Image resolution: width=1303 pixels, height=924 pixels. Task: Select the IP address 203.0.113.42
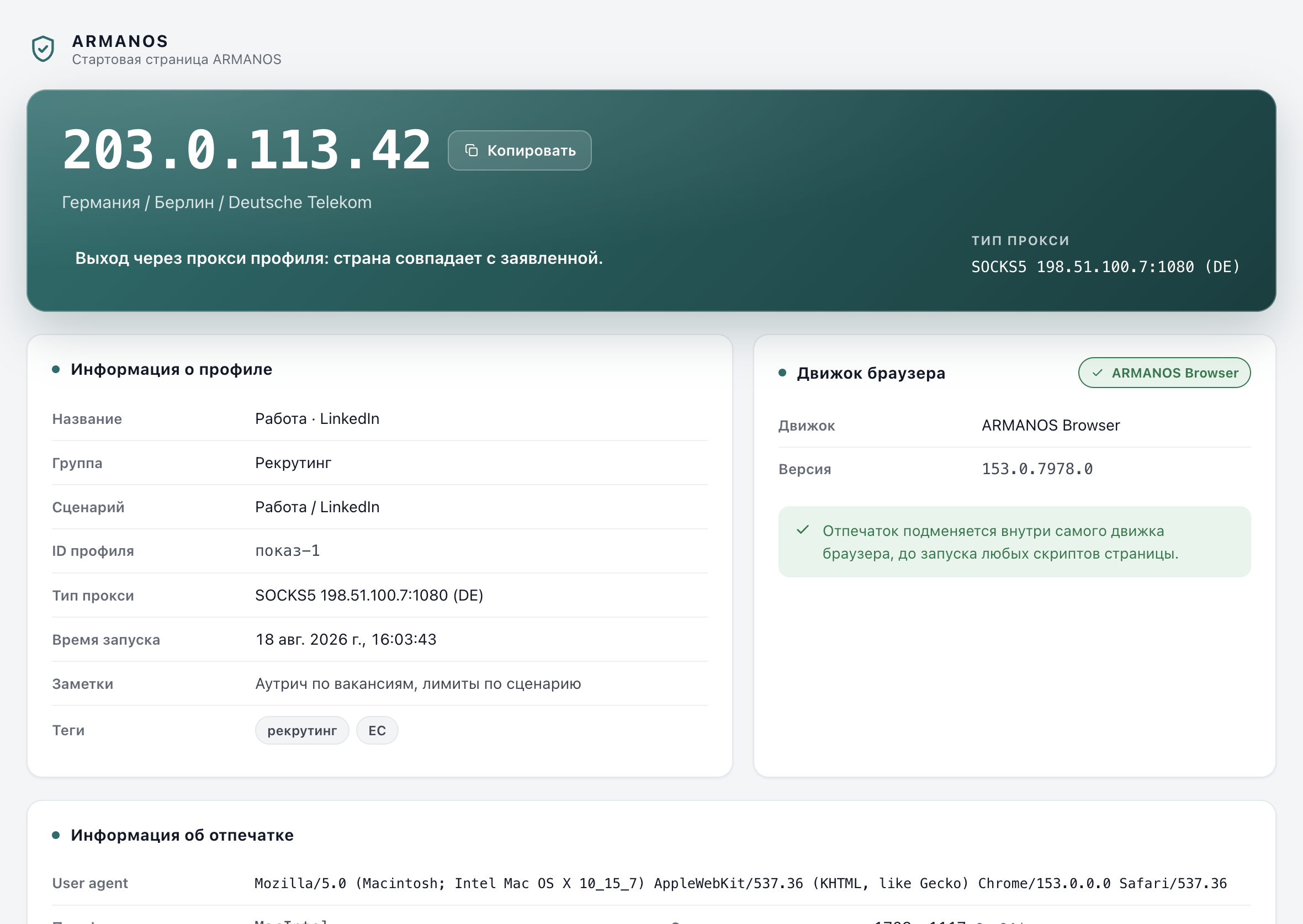pyautogui.click(x=246, y=150)
